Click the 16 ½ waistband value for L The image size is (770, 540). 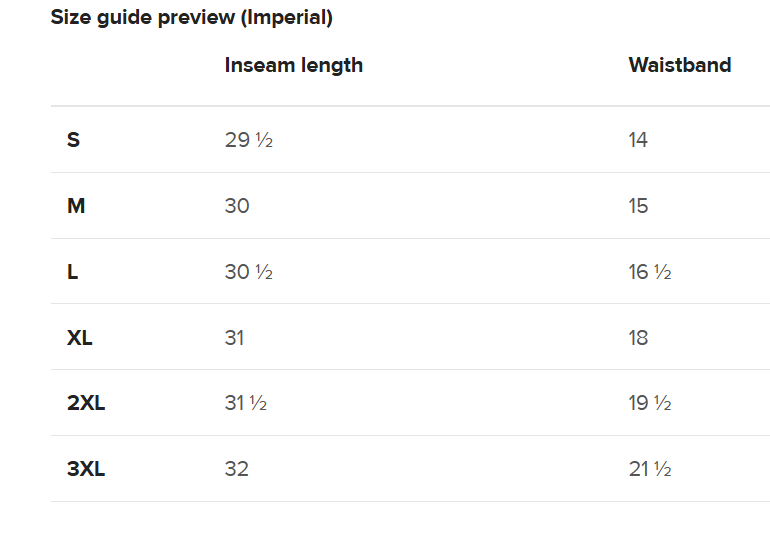coord(649,272)
